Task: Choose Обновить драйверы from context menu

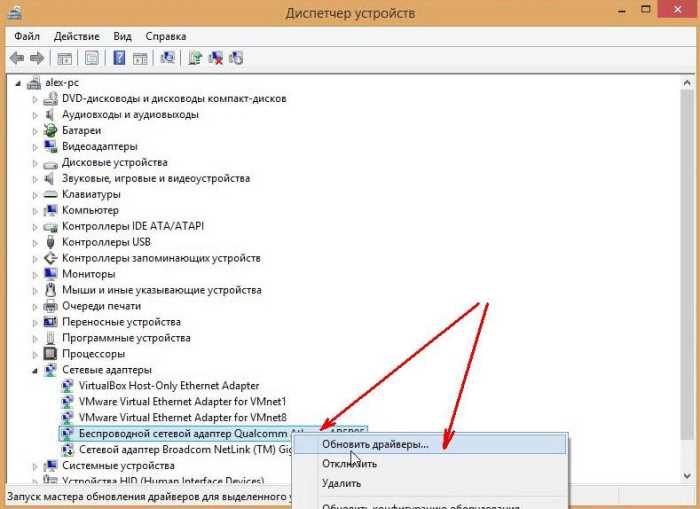Action: [x=374, y=444]
